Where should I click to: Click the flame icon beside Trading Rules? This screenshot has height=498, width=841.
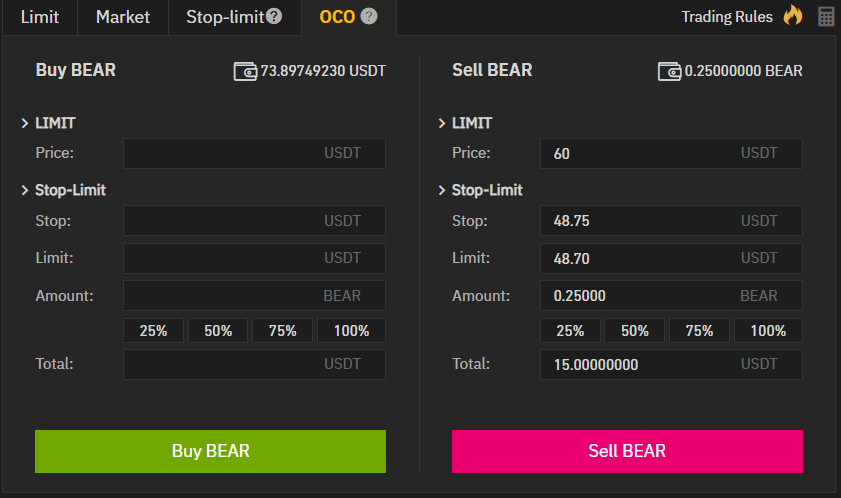coord(793,16)
